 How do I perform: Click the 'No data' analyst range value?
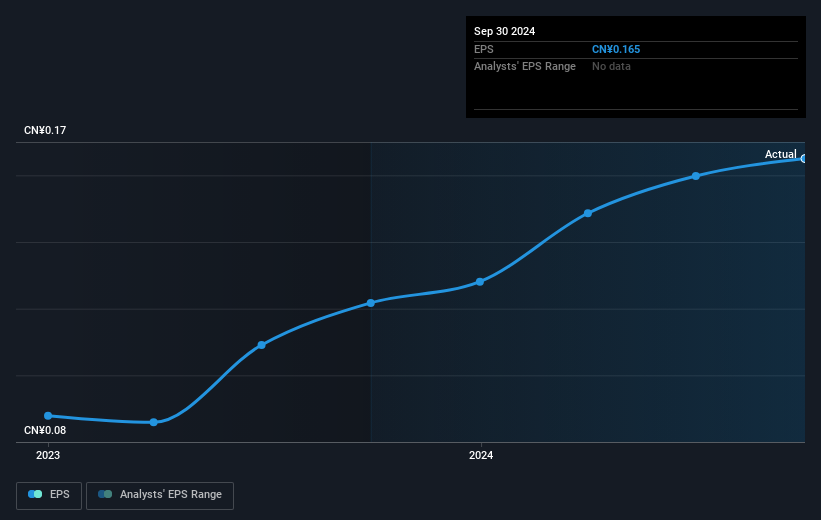[x=611, y=67]
